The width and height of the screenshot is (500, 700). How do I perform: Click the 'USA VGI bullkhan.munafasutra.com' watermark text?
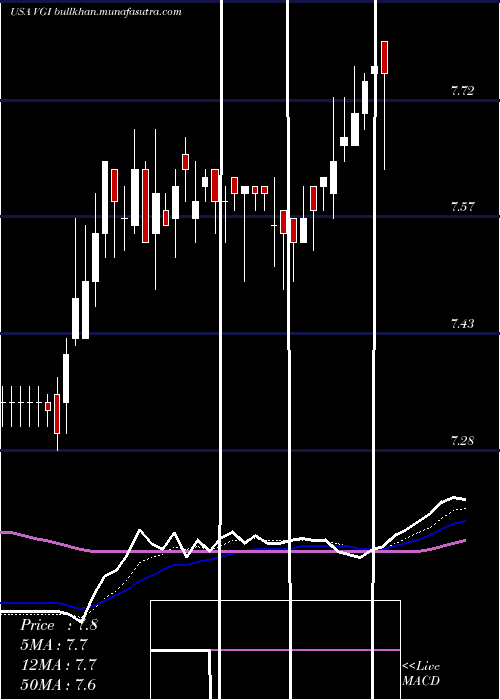pyautogui.click(x=96, y=12)
